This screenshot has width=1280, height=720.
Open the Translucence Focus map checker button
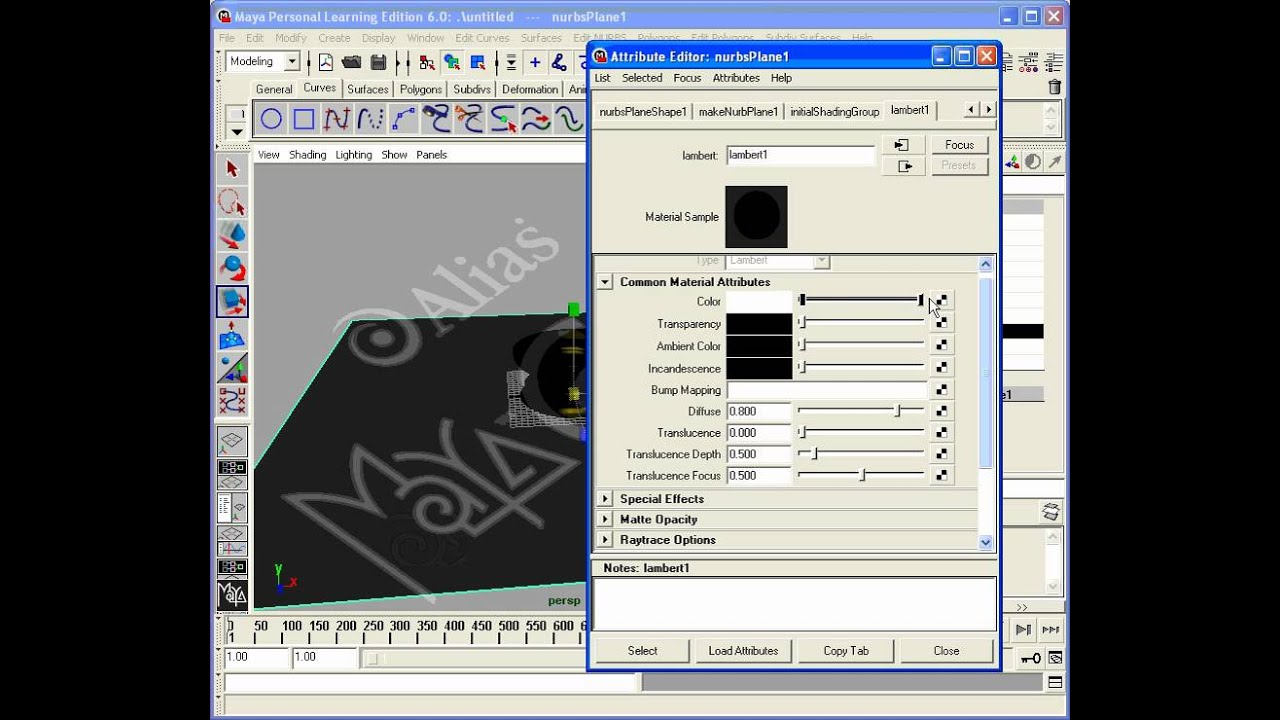coord(941,476)
